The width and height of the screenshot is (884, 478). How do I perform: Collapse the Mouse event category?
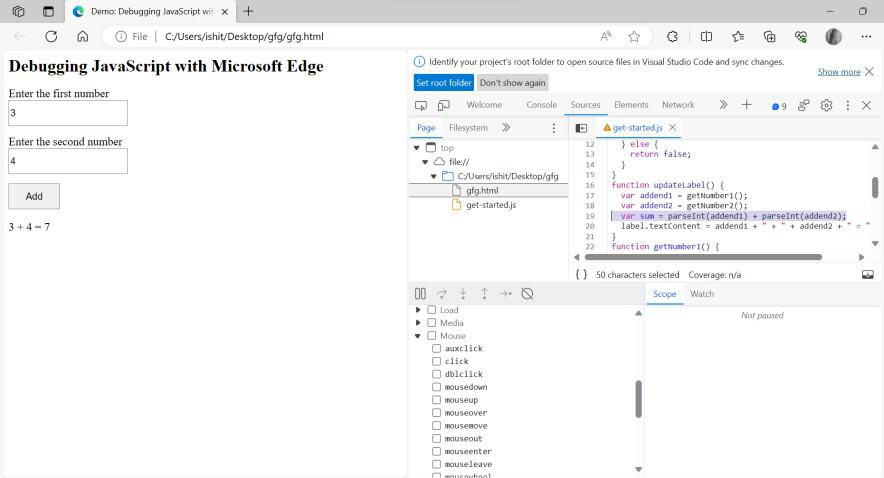click(418, 336)
